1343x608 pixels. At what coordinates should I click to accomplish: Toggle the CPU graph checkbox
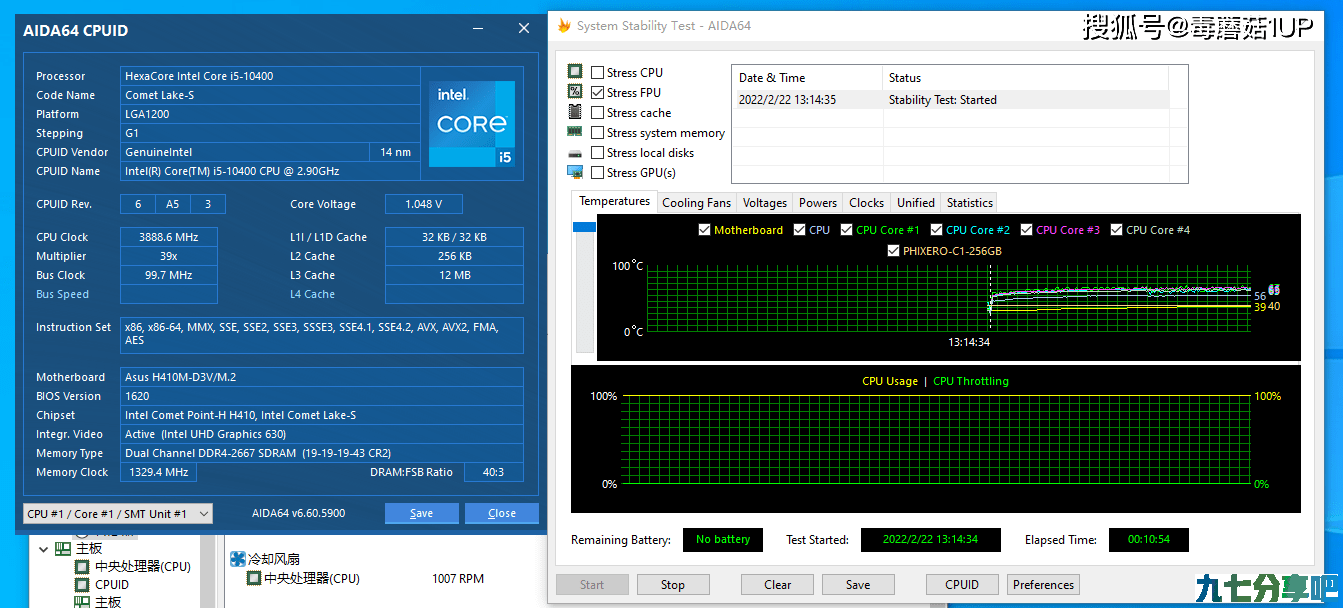pyautogui.click(x=799, y=230)
